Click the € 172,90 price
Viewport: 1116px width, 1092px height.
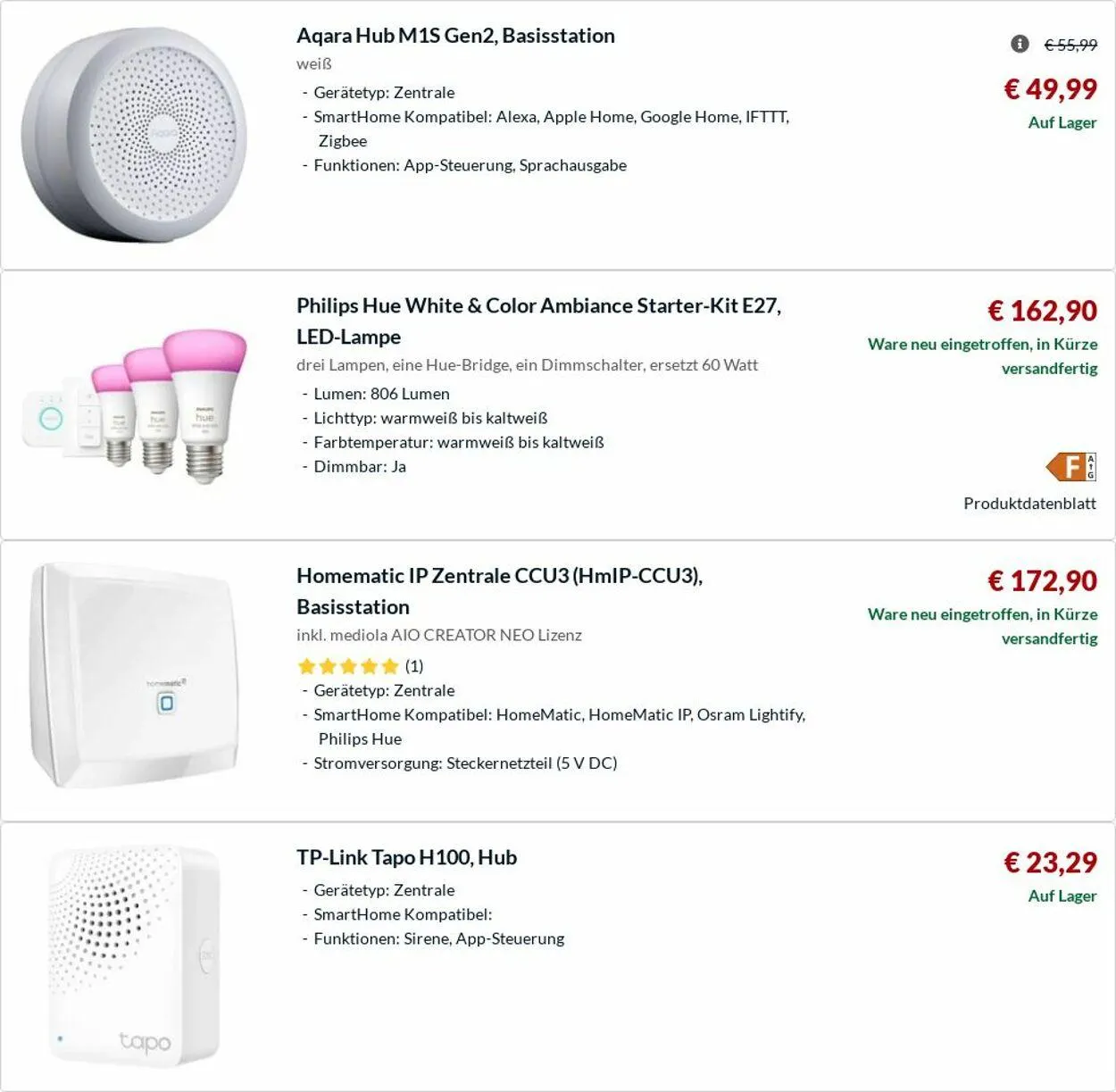(1042, 580)
